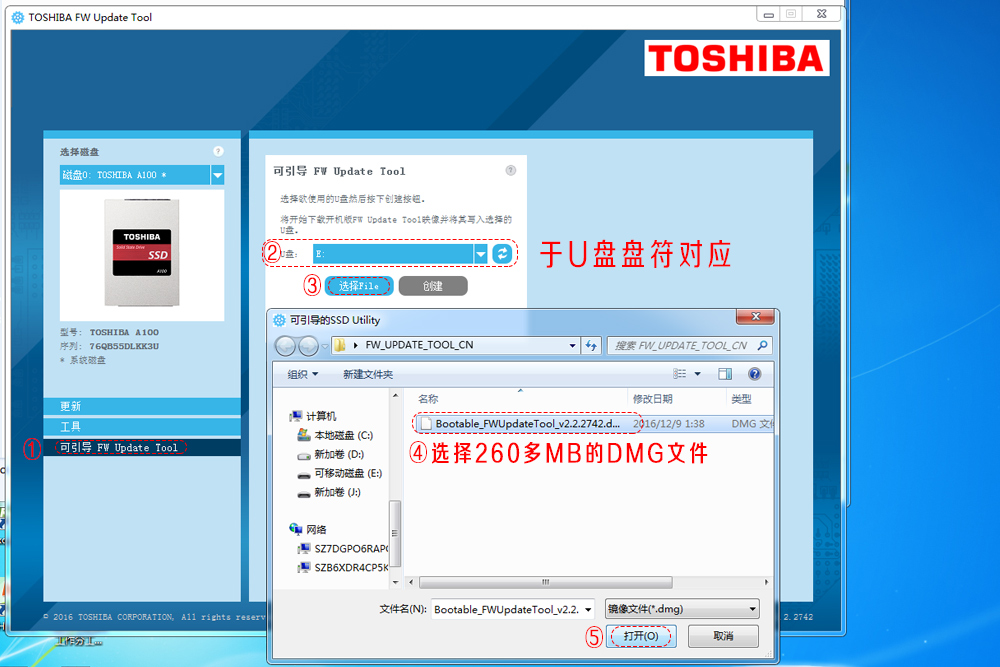
Task: Open the address bar path history dropdown
Action: click(572, 346)
